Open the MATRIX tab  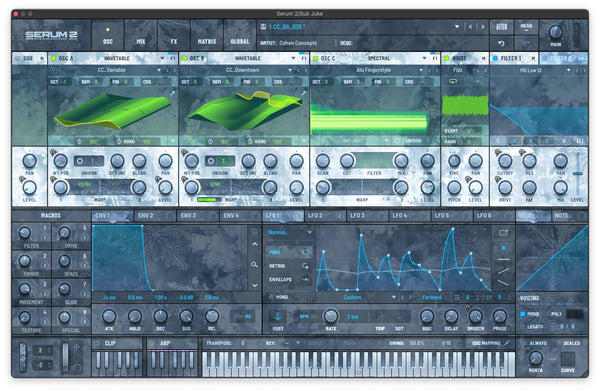point(207,35)
